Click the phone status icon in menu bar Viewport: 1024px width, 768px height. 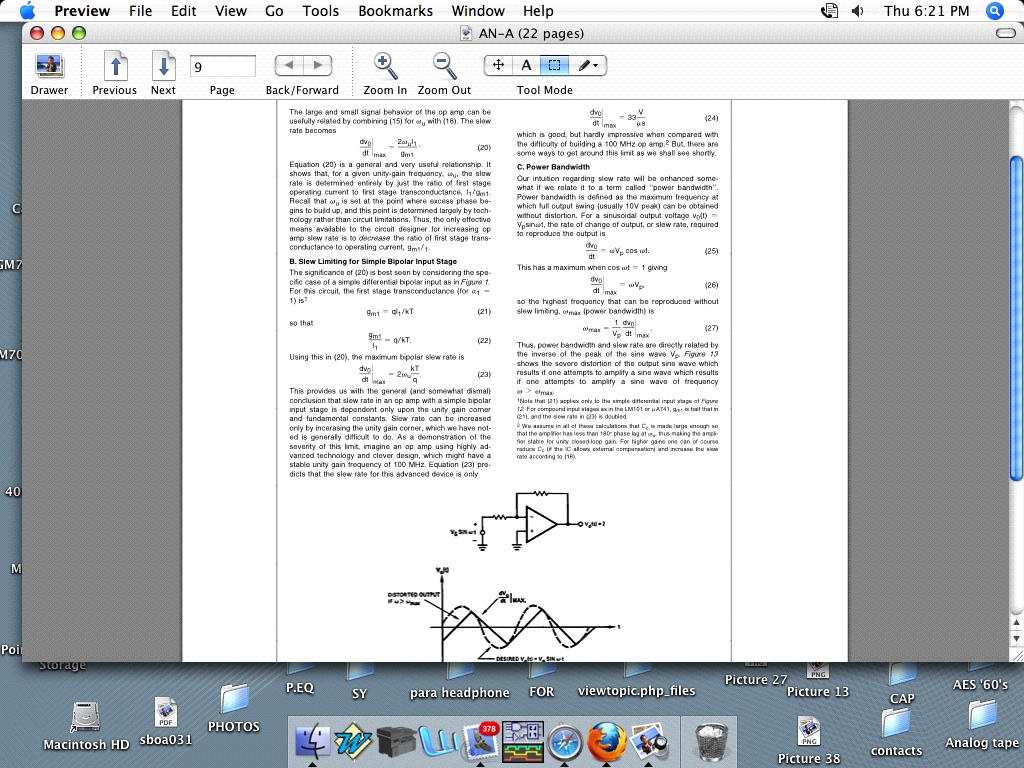(829, 10)
